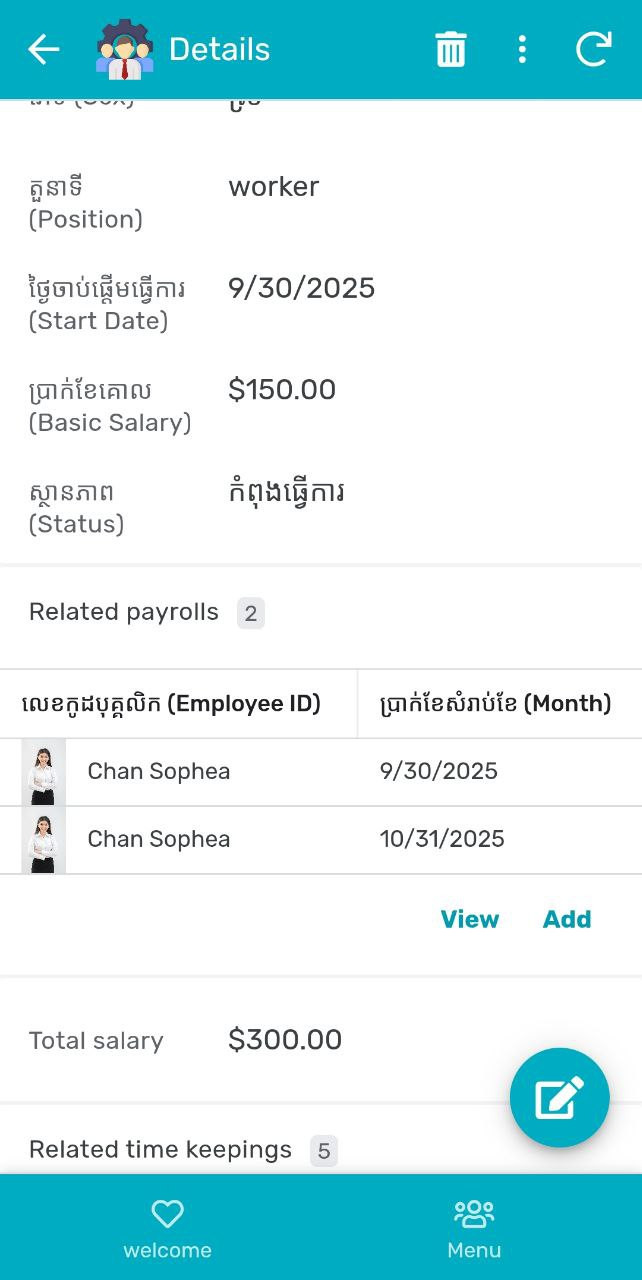Image resolution: width=642 pixels, height=1280 pixels.
Task: Open the three-dot overflow menu
Action: point(522,49)
